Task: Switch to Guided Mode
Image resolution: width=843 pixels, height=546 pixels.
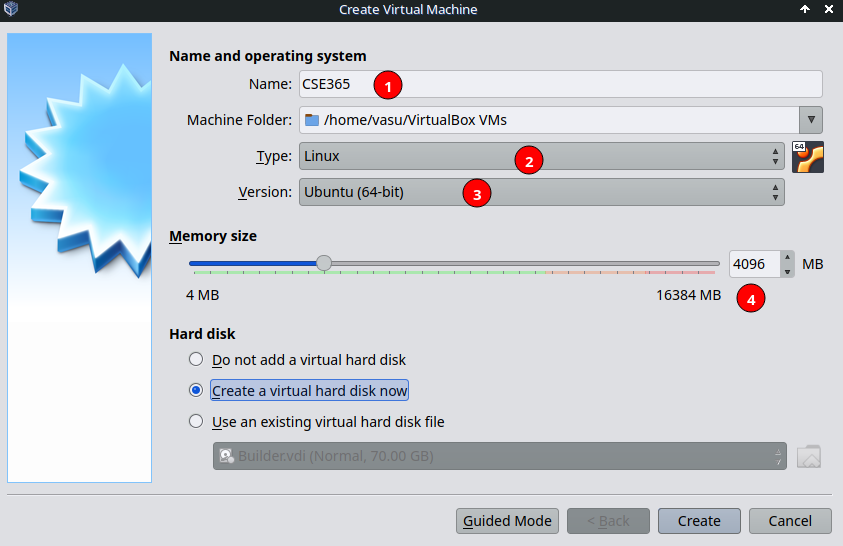Action: [x=507, y=520]
